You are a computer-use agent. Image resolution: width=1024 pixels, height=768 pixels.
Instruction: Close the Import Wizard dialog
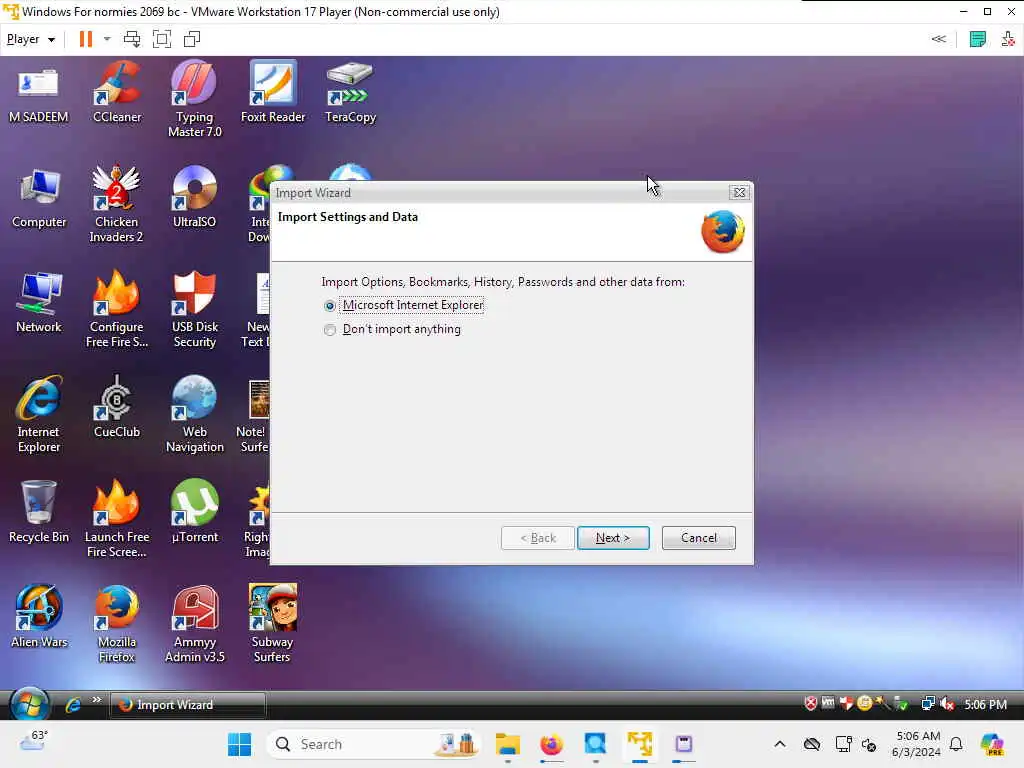(x=739, y=193)
